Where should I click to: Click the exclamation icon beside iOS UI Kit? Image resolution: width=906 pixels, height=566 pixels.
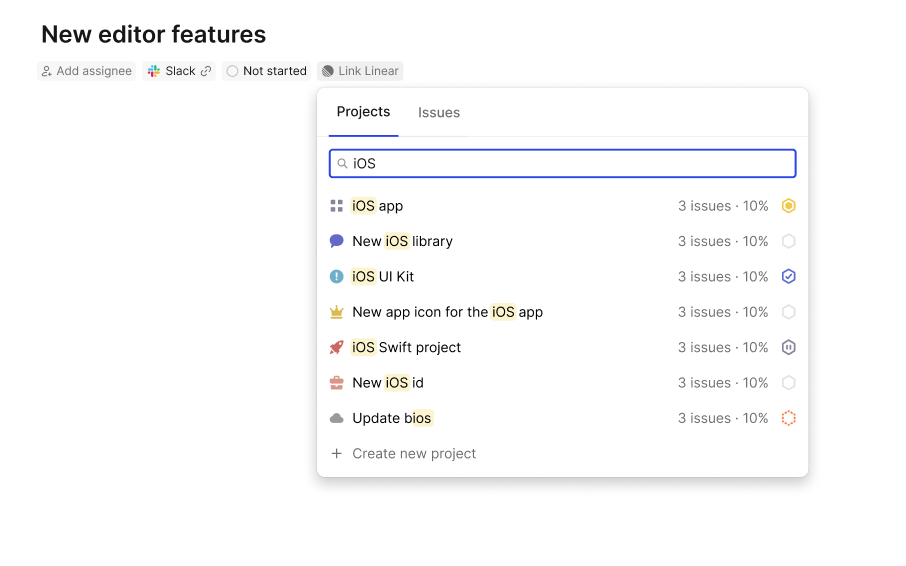(336, 277)
